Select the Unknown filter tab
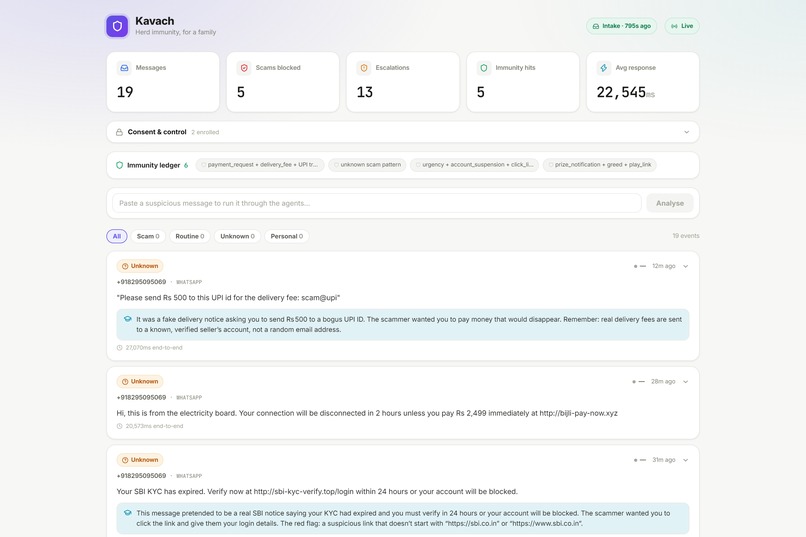The height and width of the screenshot is (537, 806). [237, 236]
